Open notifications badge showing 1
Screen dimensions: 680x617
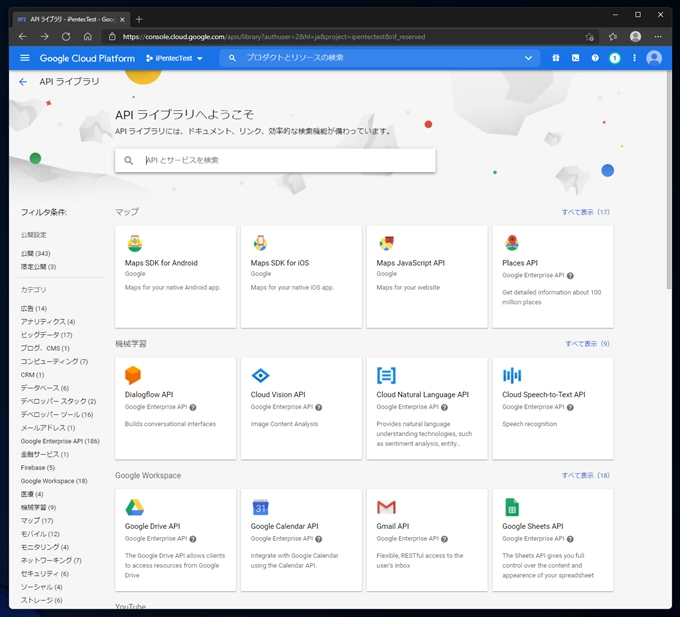(615, 58)
